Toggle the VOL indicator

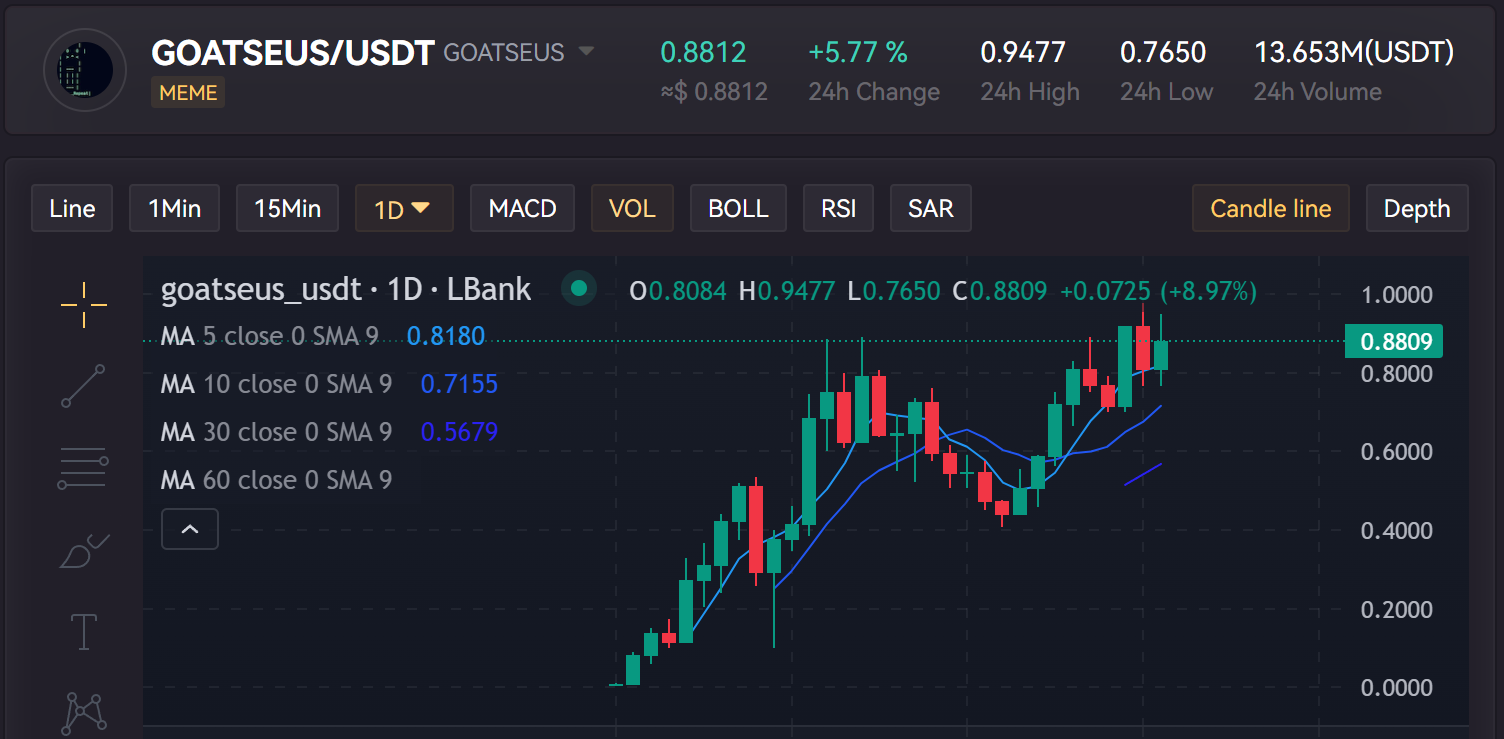pos(632,209)
